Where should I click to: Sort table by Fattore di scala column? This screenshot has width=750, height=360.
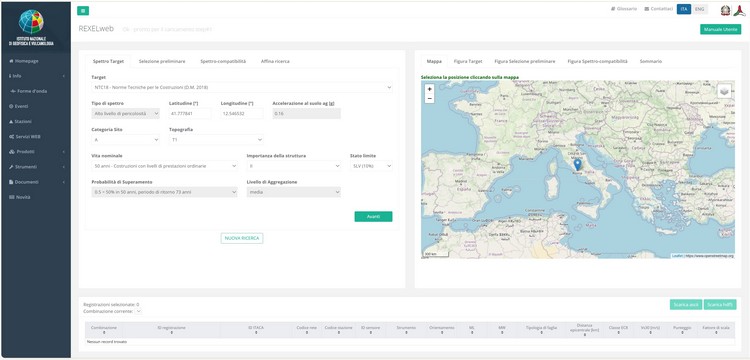click(716, 329)
